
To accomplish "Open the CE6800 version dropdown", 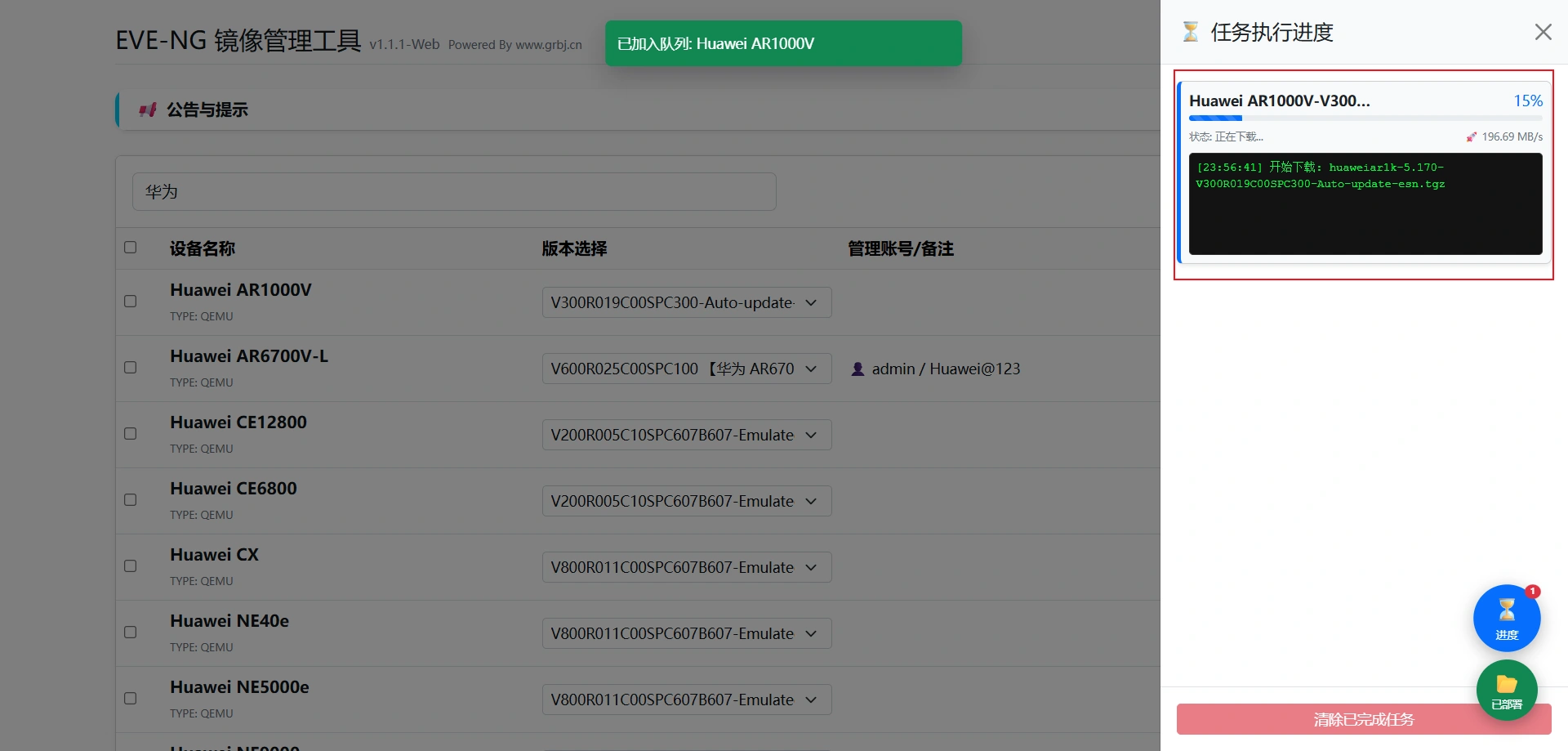I will (687, 501).
